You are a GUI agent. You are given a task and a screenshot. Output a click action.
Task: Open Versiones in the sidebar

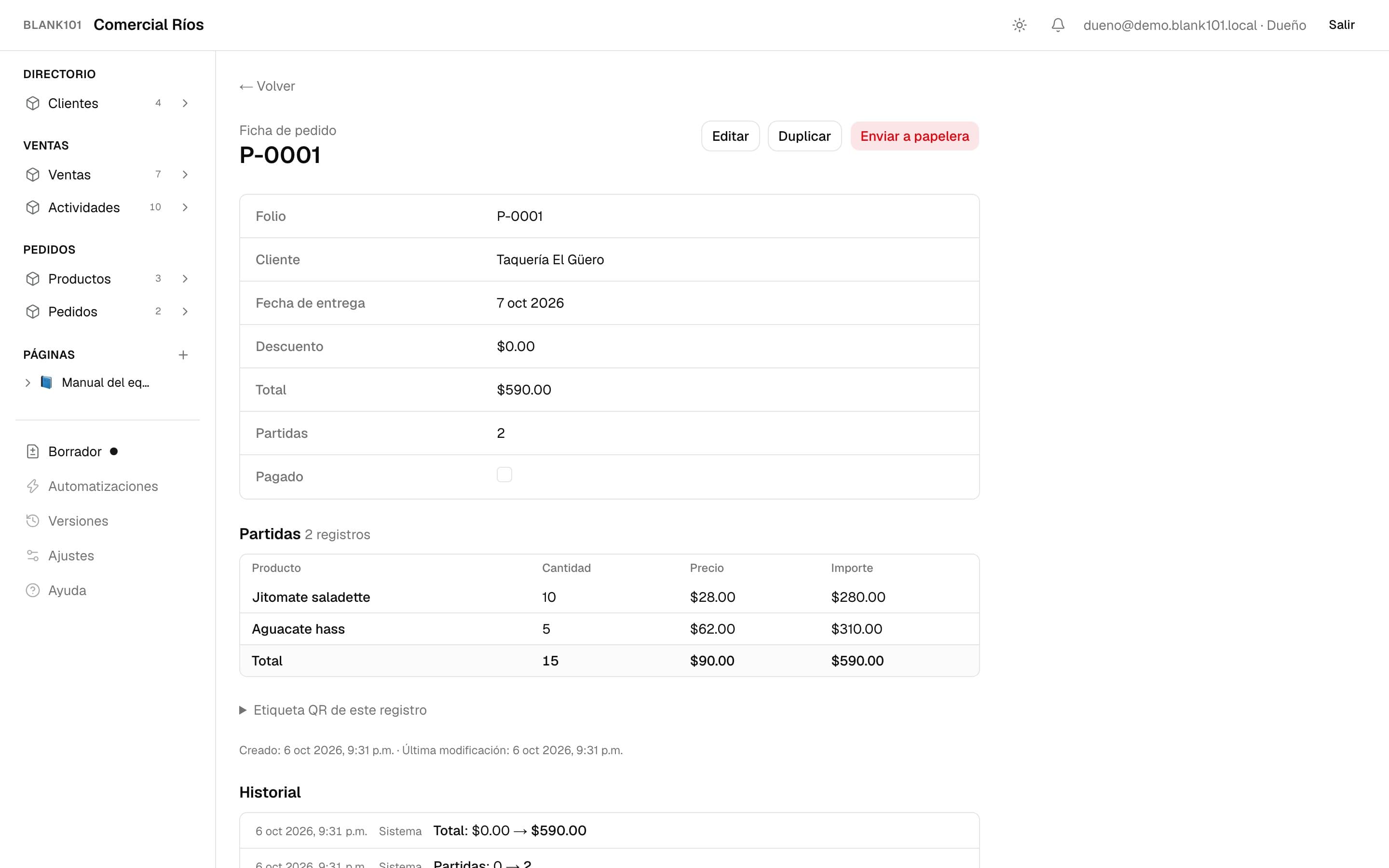coord(78,521)
